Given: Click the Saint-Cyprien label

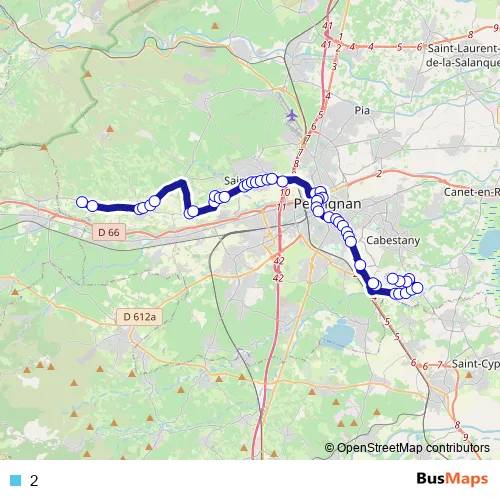Looking at the screenshot, I should point(476,364).
